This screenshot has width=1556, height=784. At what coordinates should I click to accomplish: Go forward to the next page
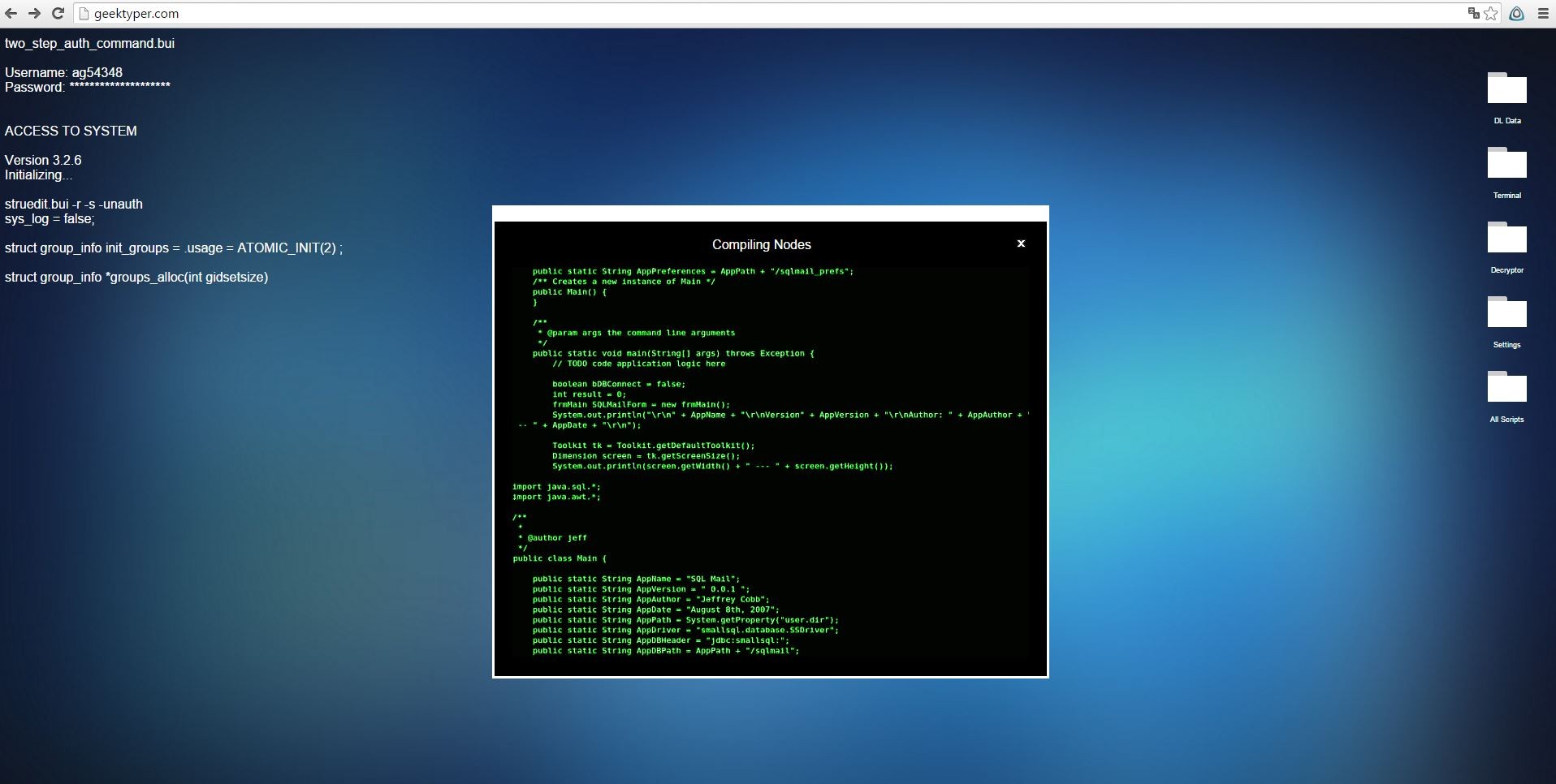(x=34, y=14)
